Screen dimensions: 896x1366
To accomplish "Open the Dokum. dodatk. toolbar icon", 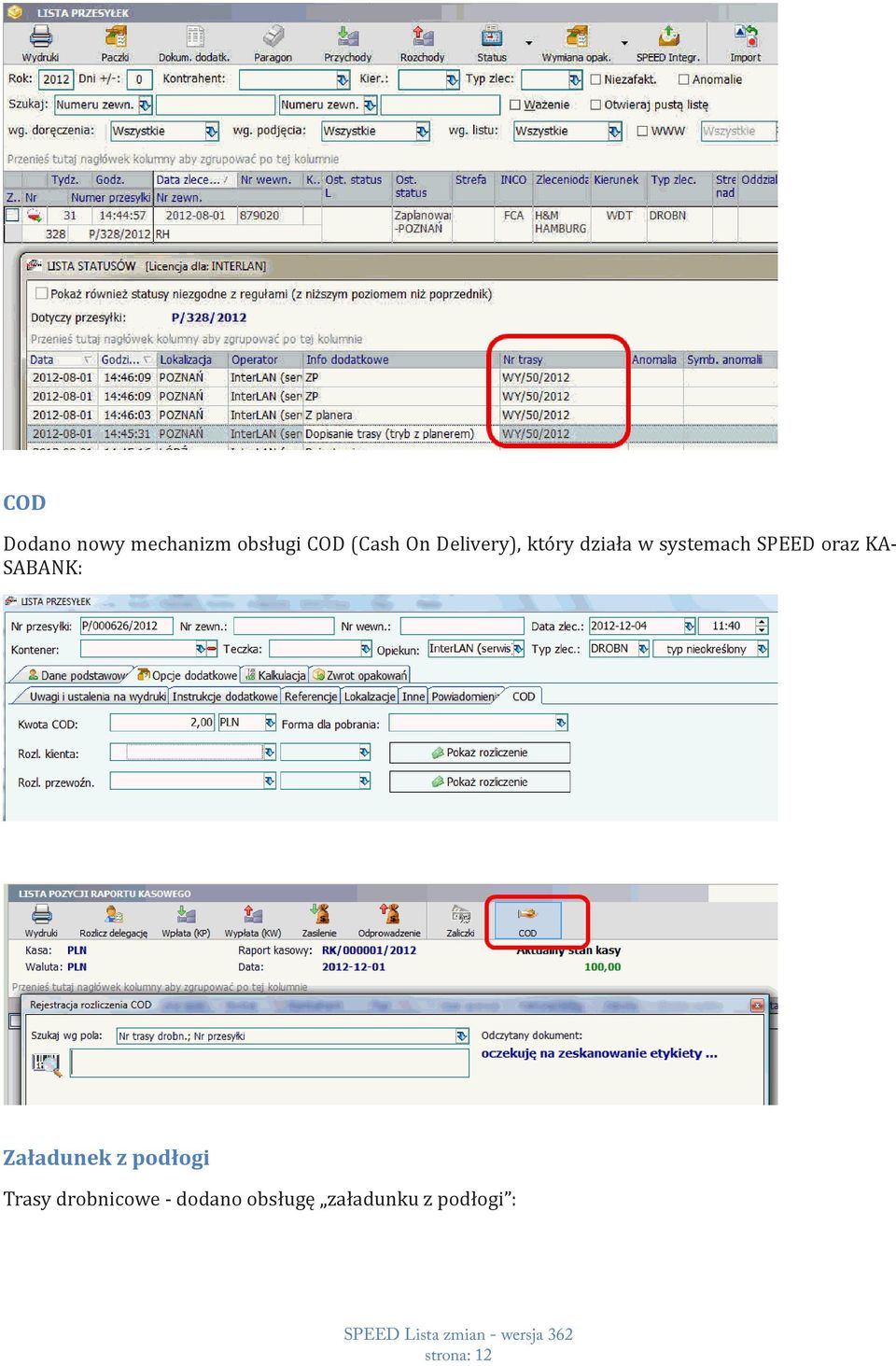I will [194, 44].
